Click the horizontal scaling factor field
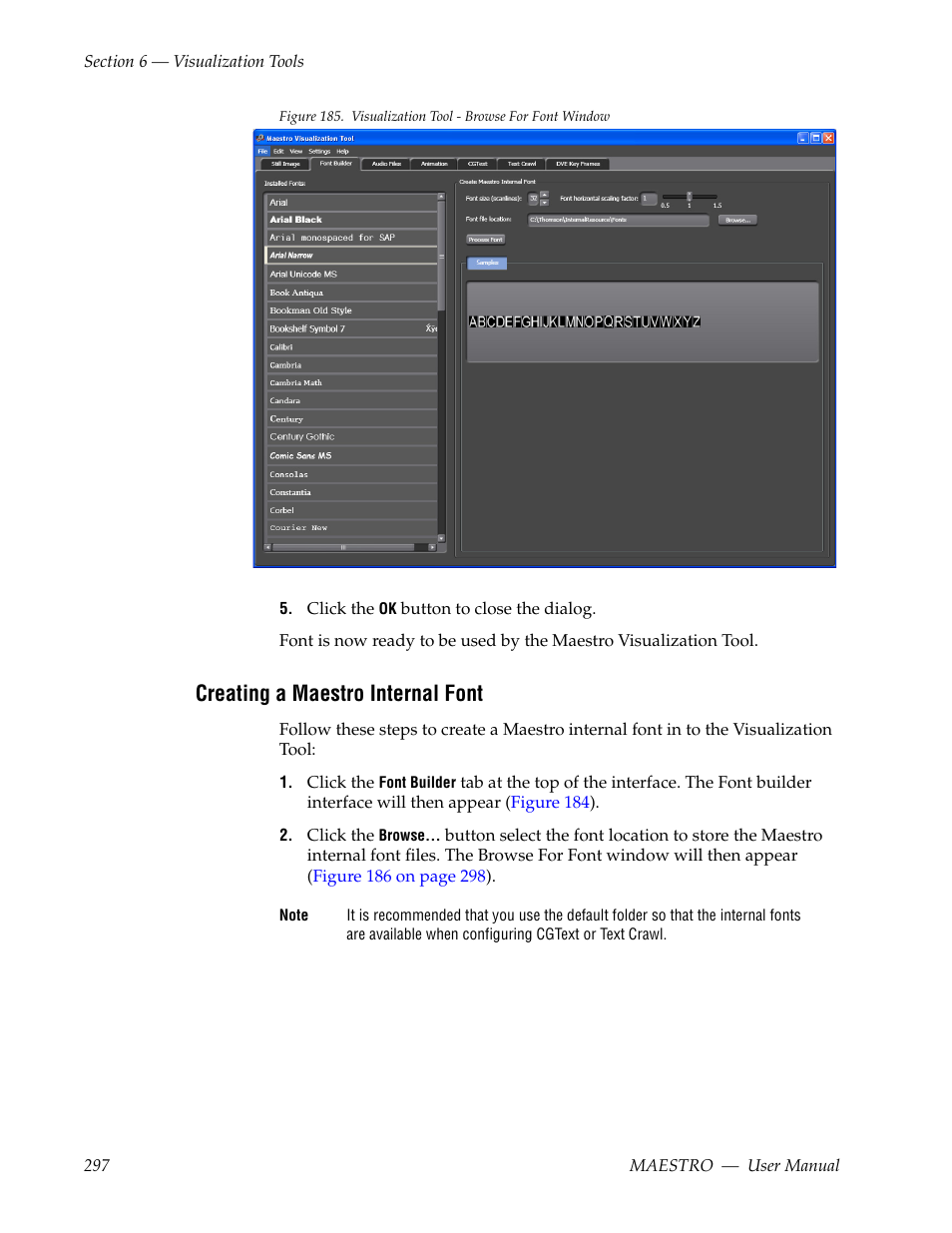Viewport: 952px width, 1233px height. [649, 199]
